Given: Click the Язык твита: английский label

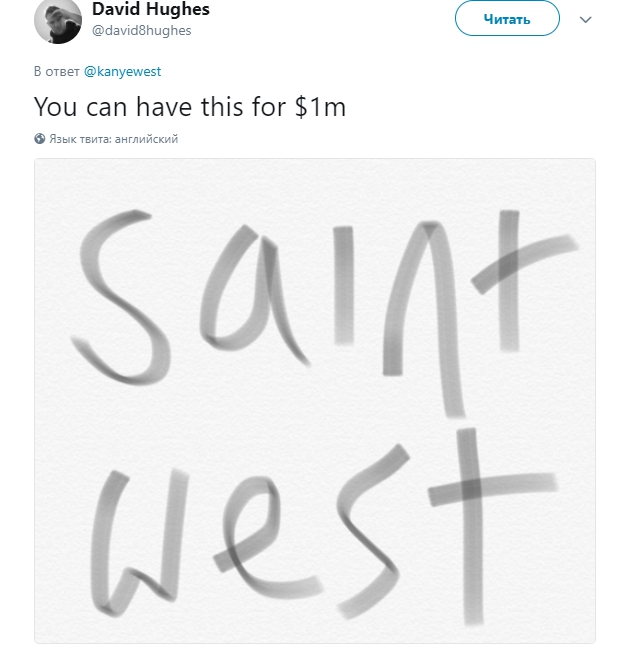Looking at the screenshot, I should coord(113,139).
